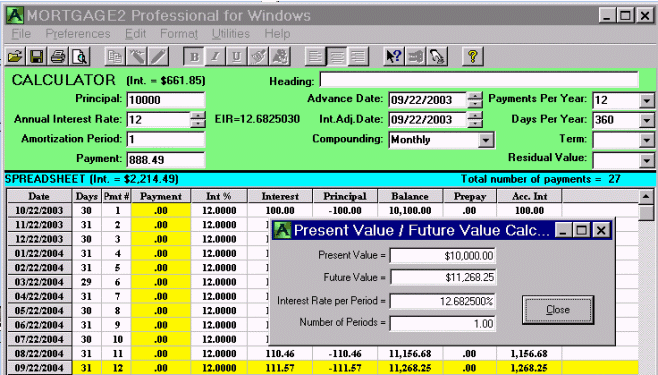Click the Payment field showing 888.49

(x=166, y=159)
